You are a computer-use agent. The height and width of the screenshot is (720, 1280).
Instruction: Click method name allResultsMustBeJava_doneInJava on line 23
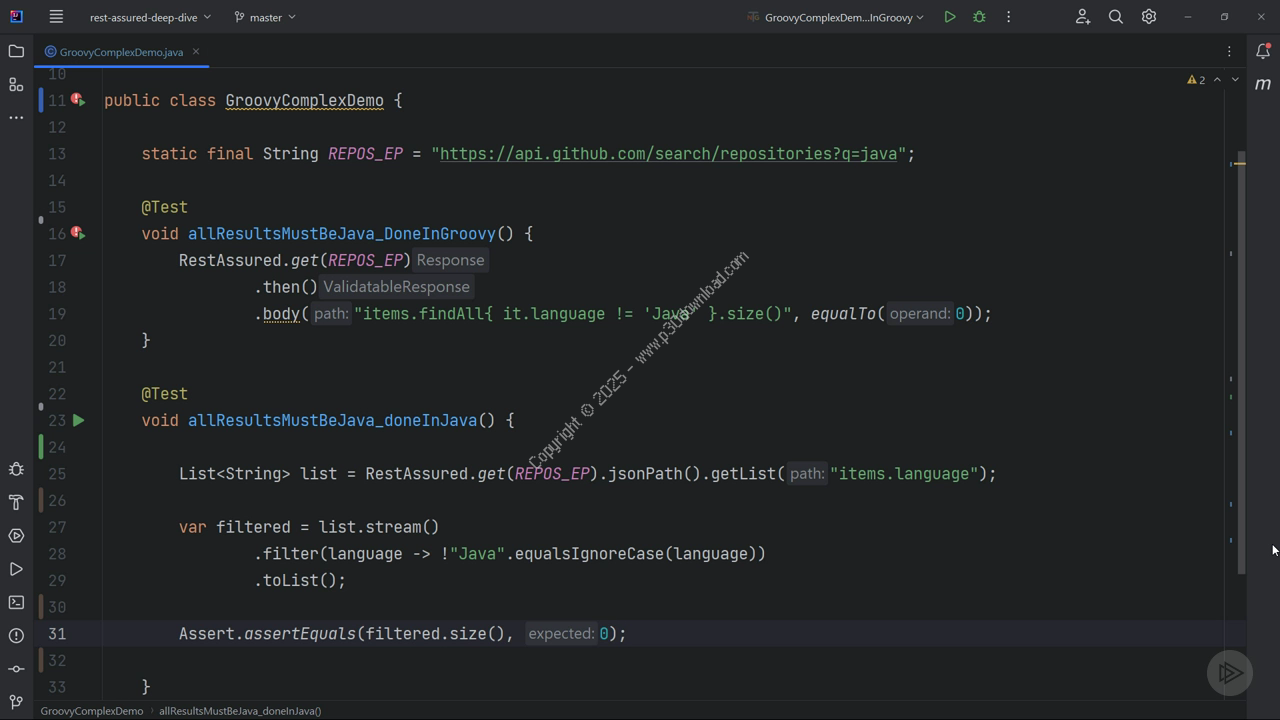[x=332, y=420]
